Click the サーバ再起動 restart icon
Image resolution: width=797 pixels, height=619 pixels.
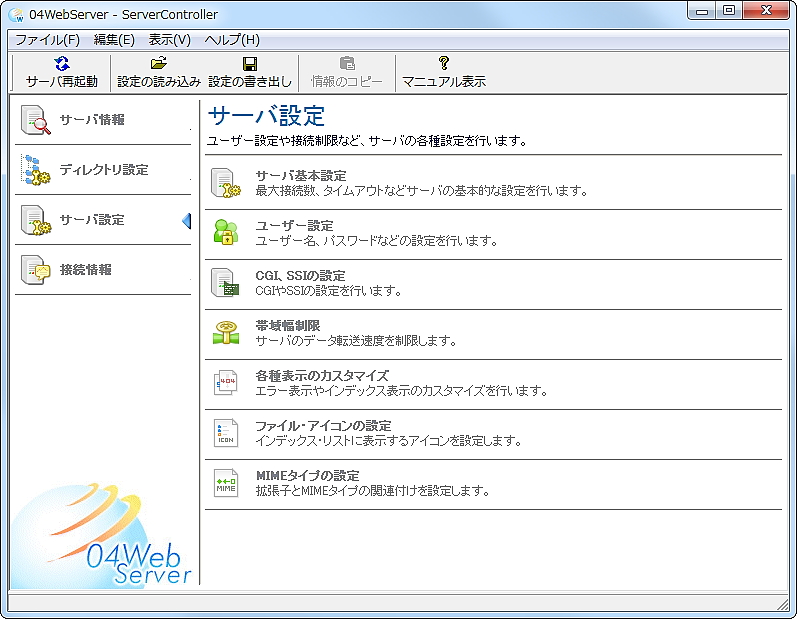tap(62, 64)
